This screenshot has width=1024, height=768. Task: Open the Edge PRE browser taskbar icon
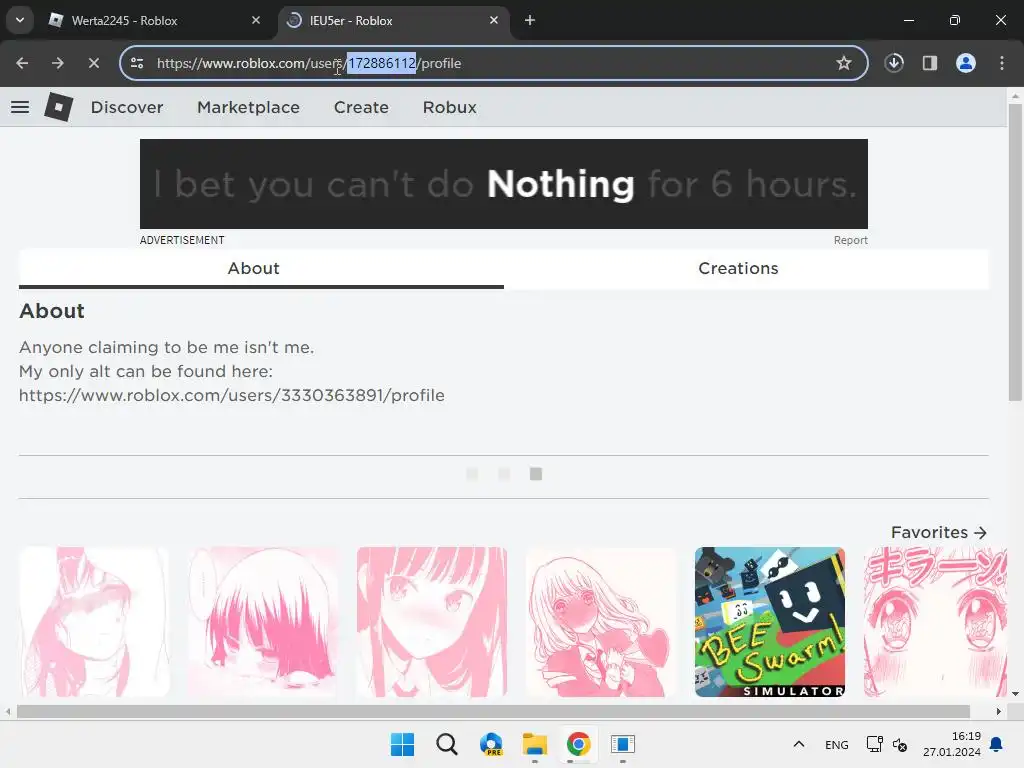[x=491, y=744]
